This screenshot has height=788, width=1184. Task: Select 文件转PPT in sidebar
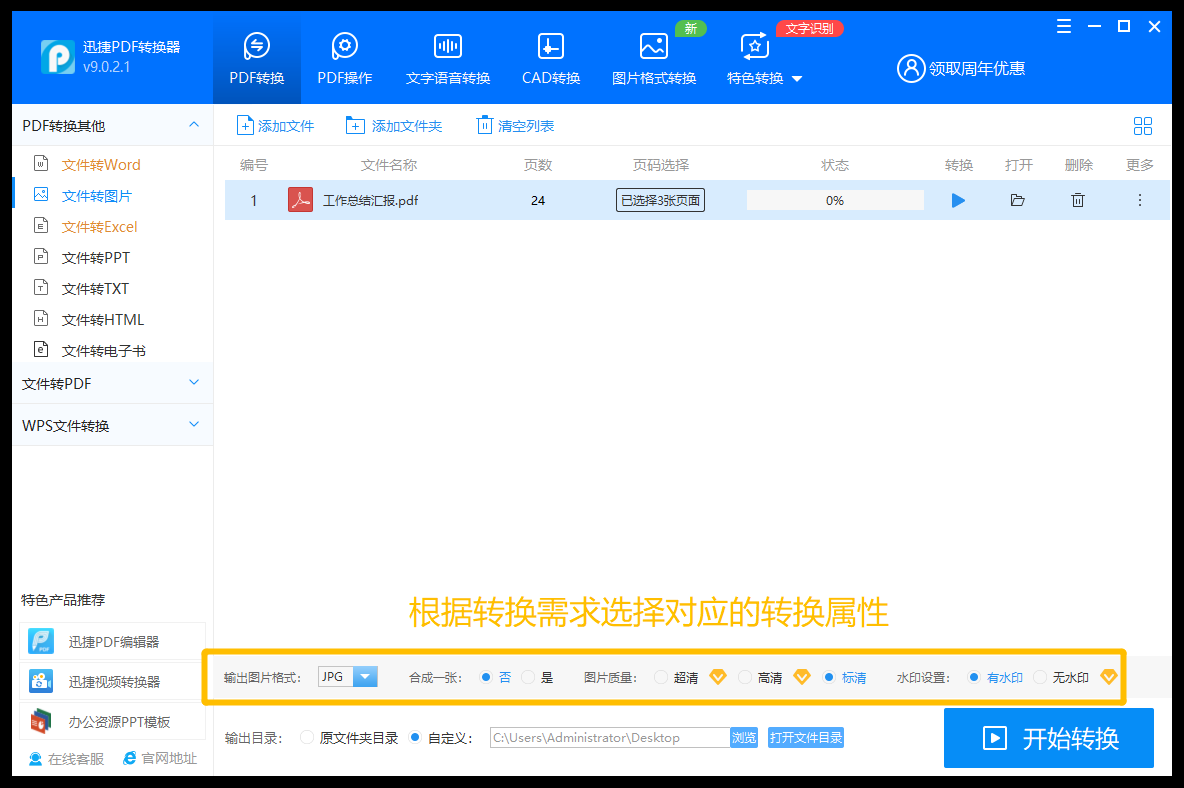(95, 257)
